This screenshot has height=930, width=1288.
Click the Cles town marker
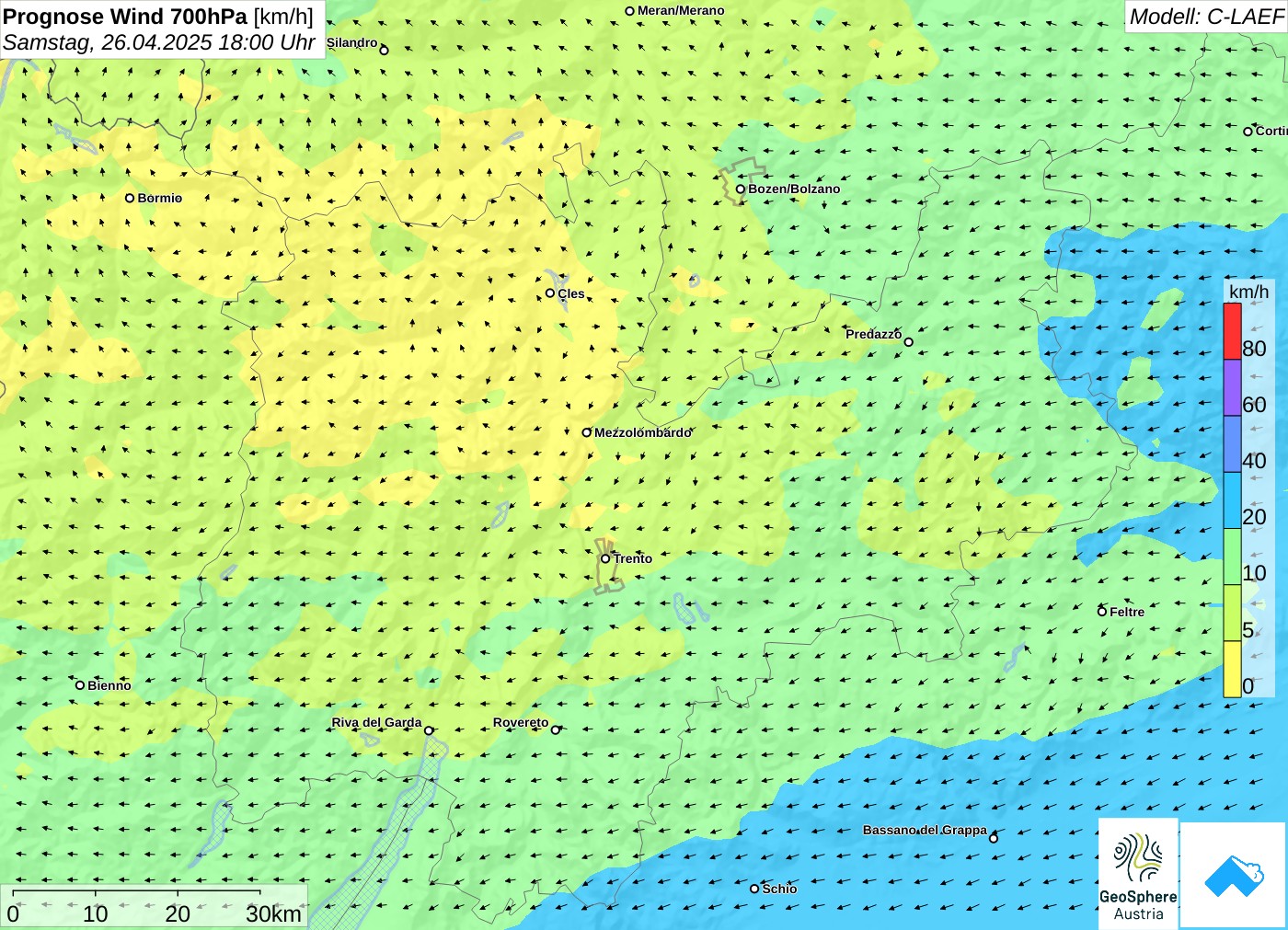coord(550,293)
